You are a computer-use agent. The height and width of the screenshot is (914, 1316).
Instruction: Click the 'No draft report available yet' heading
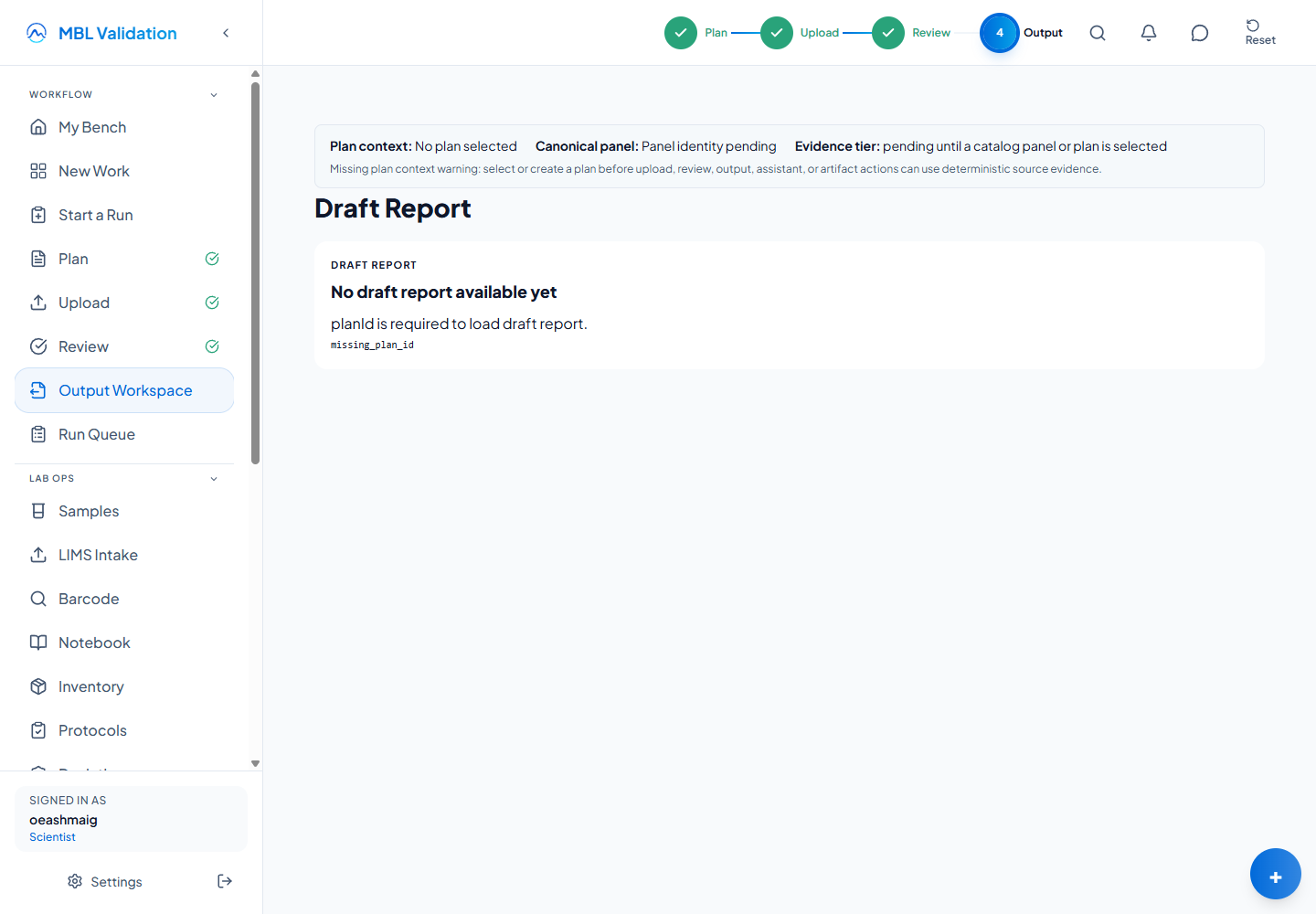443,292
